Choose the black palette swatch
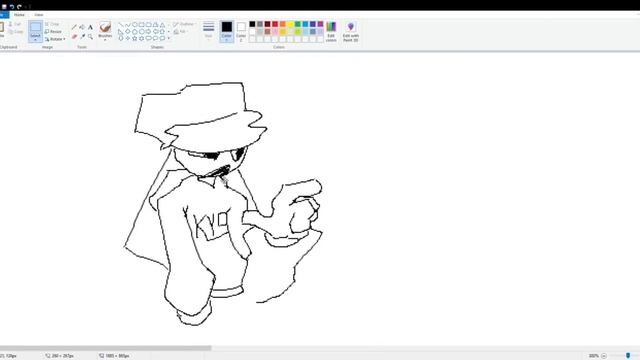The height and width of the screenshot is (360, 640). (252, 24)
